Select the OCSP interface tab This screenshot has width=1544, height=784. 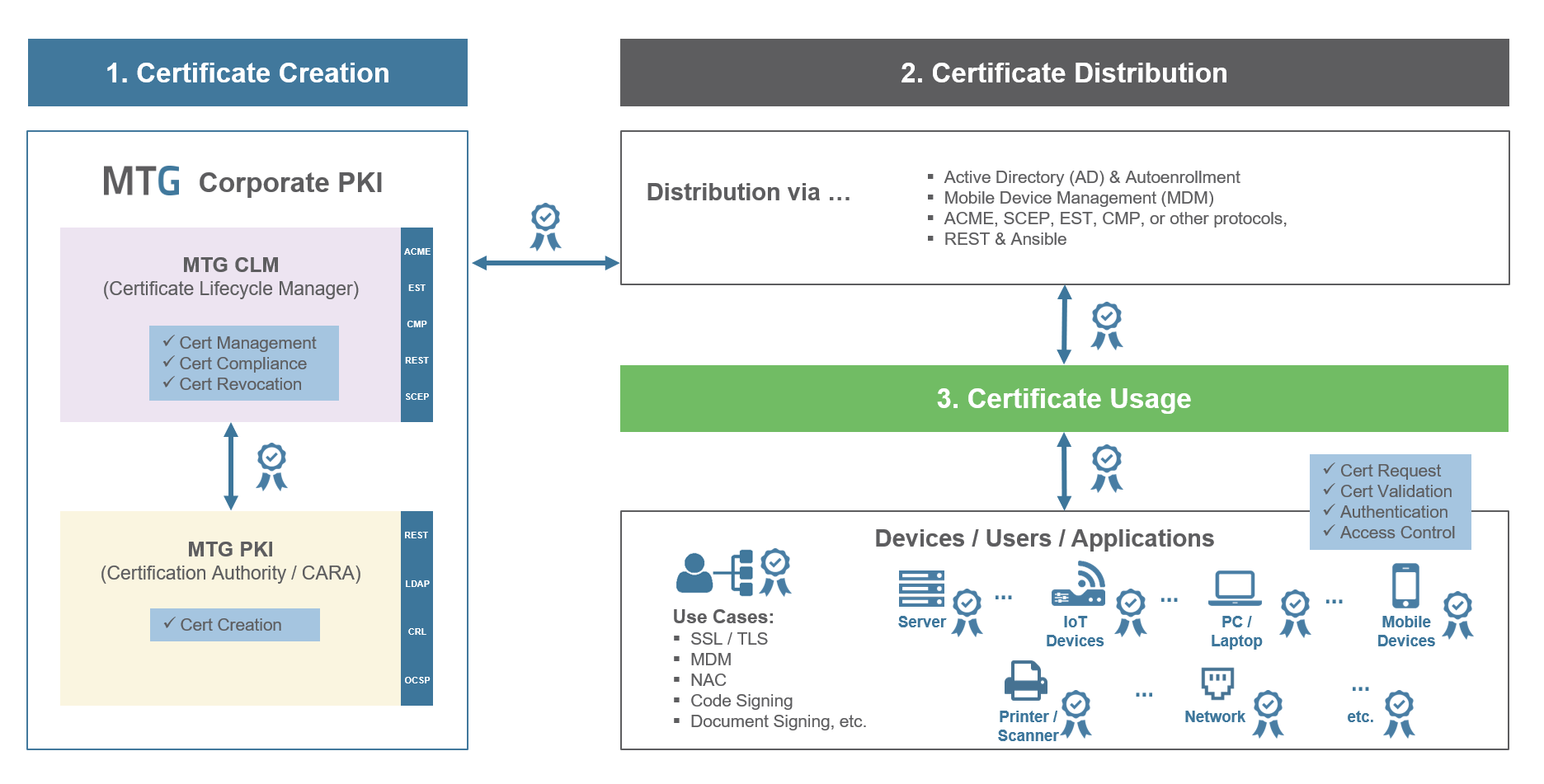coord(417,680)
